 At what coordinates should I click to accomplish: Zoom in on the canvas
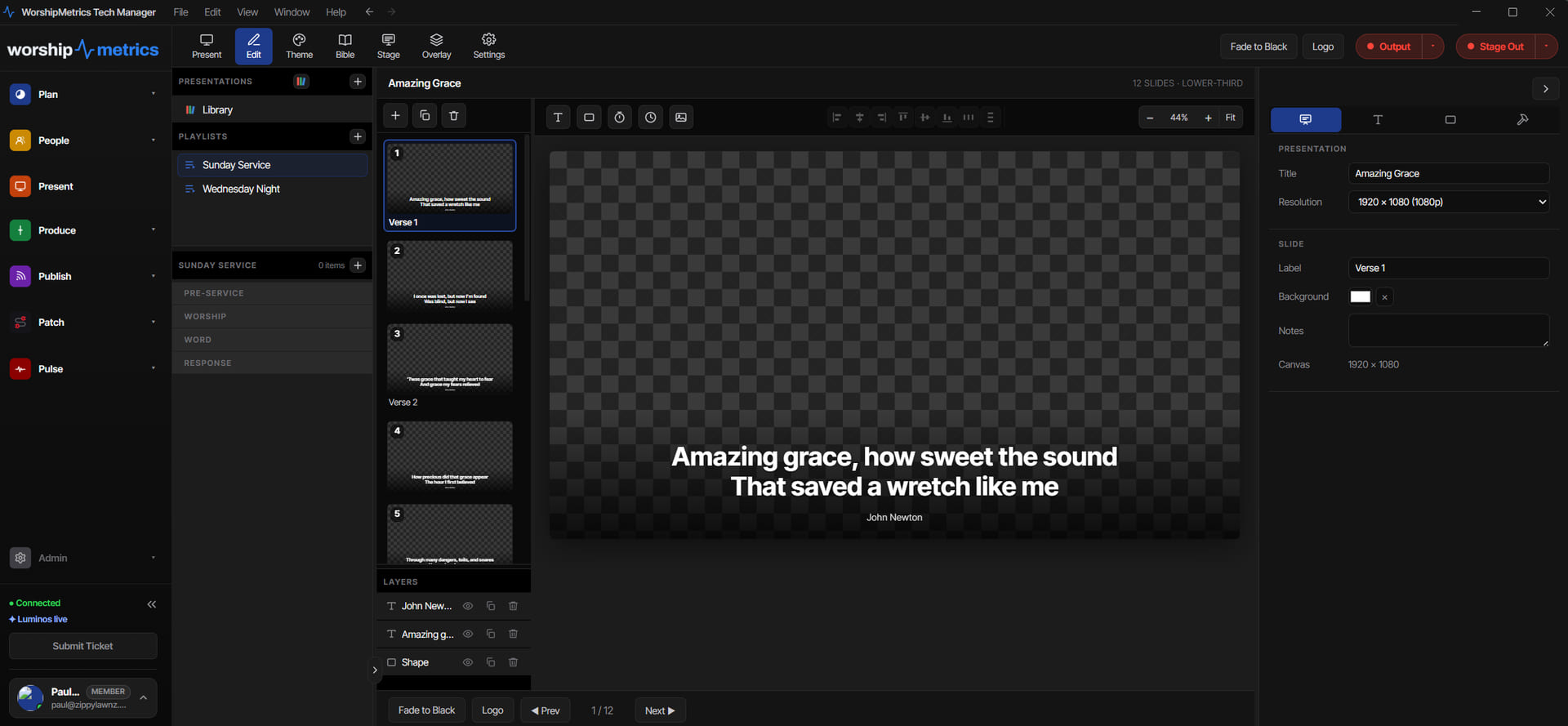click(x=1208, y=118)
